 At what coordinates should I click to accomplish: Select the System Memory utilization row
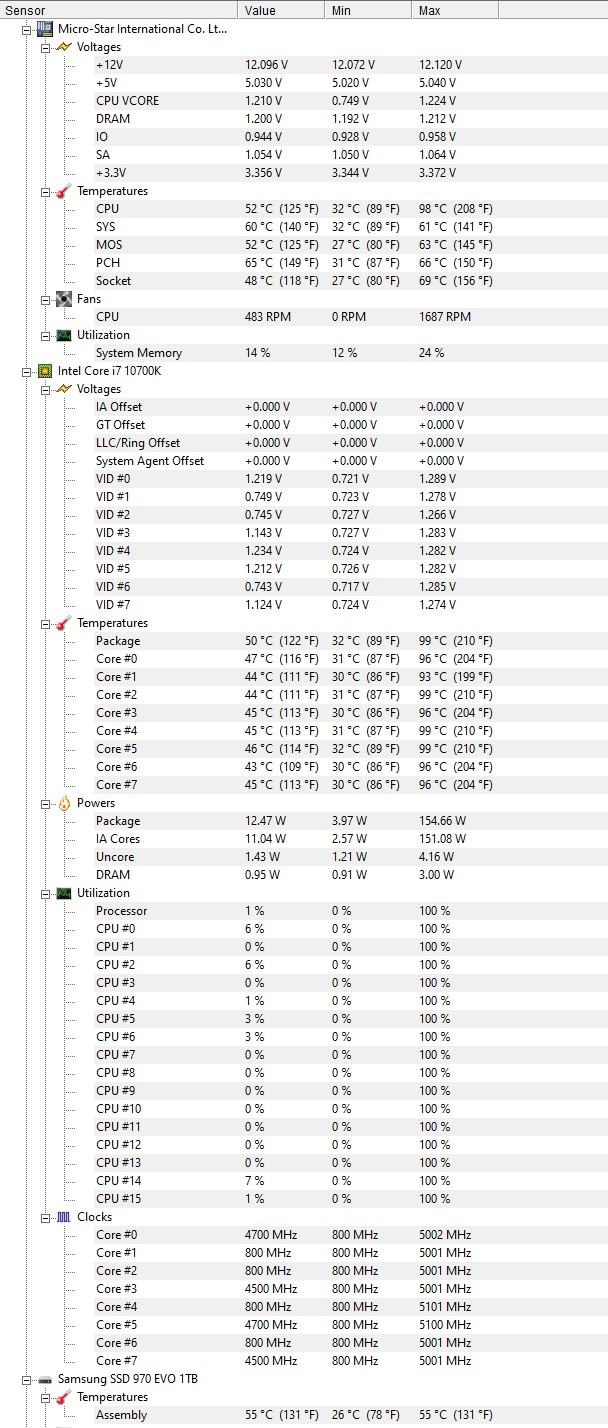tap(139, 353)
